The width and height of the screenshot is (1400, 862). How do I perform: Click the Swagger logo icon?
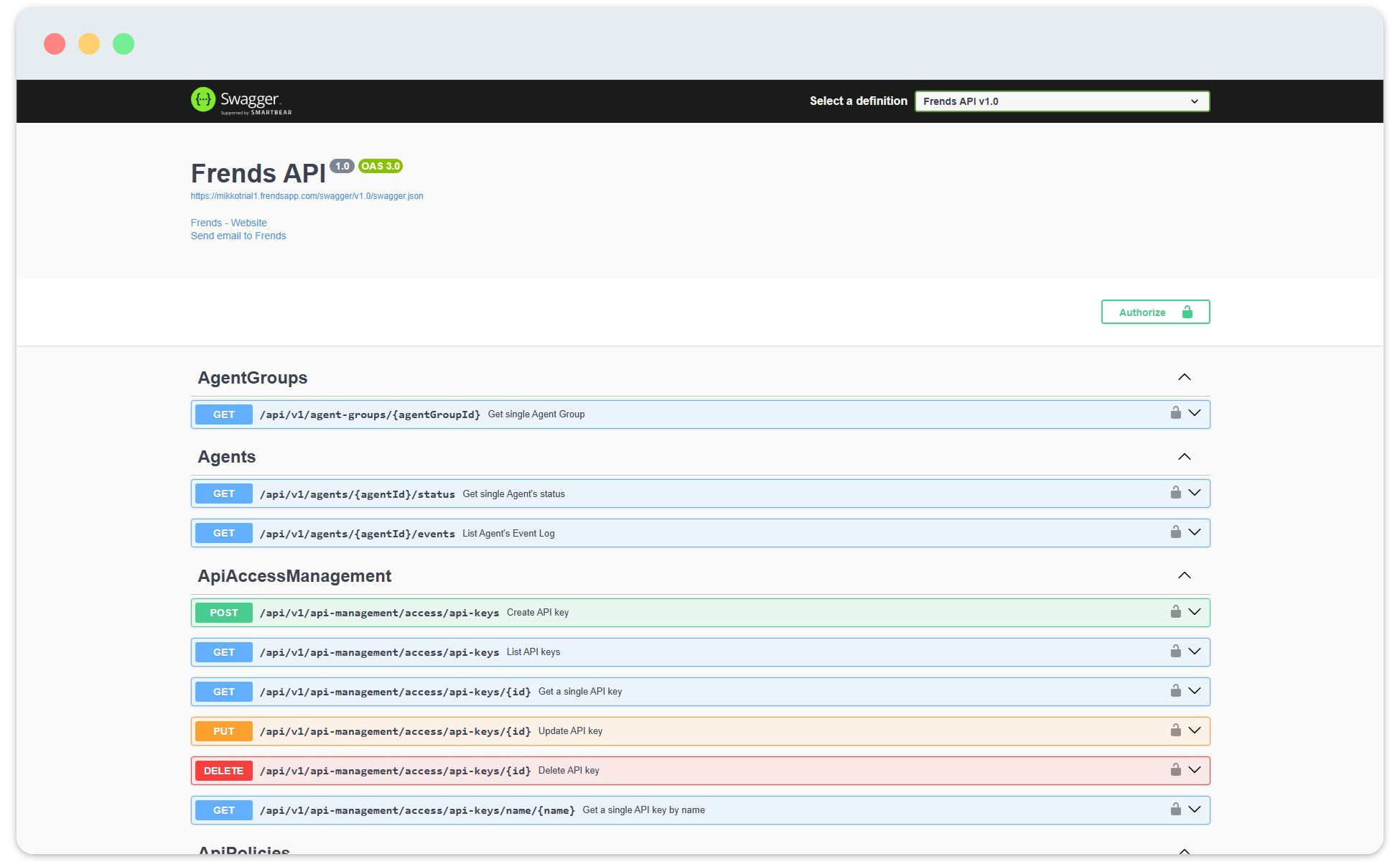click(x=203, y=99)
